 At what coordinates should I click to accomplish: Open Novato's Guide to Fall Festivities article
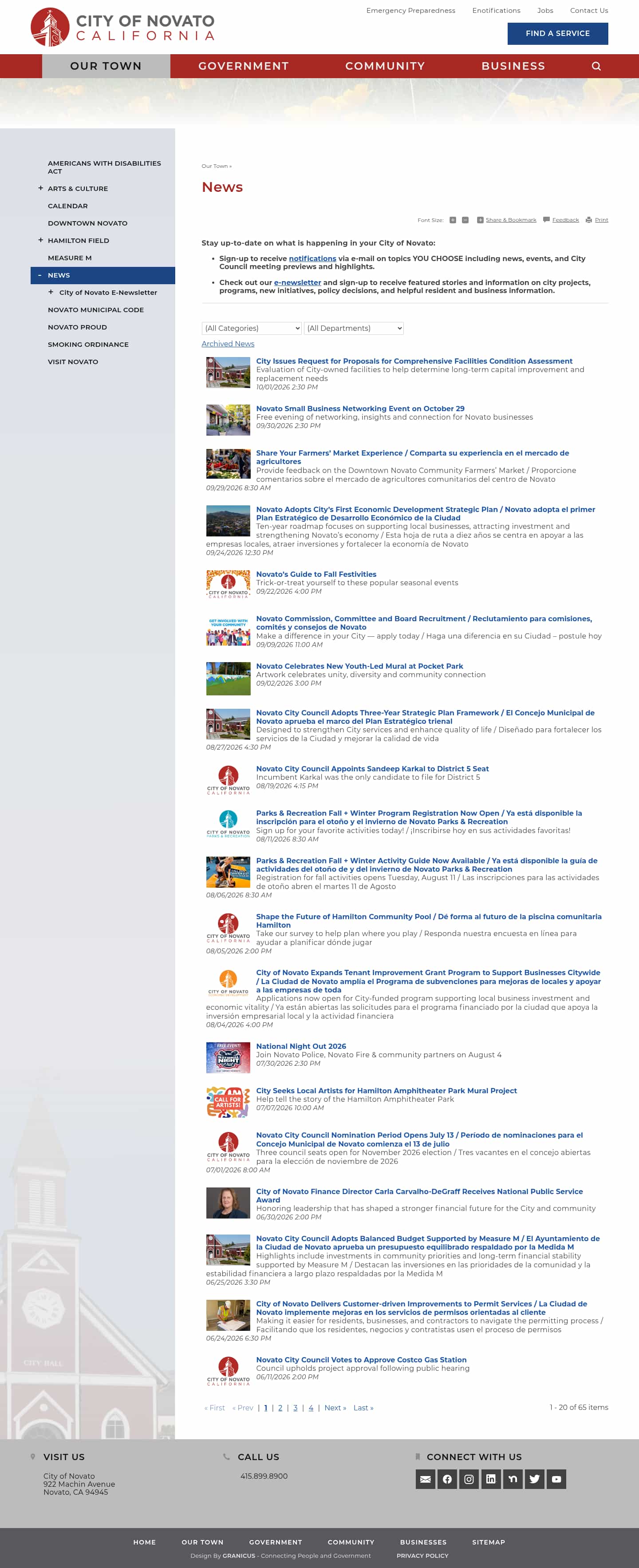coord(316,574)
